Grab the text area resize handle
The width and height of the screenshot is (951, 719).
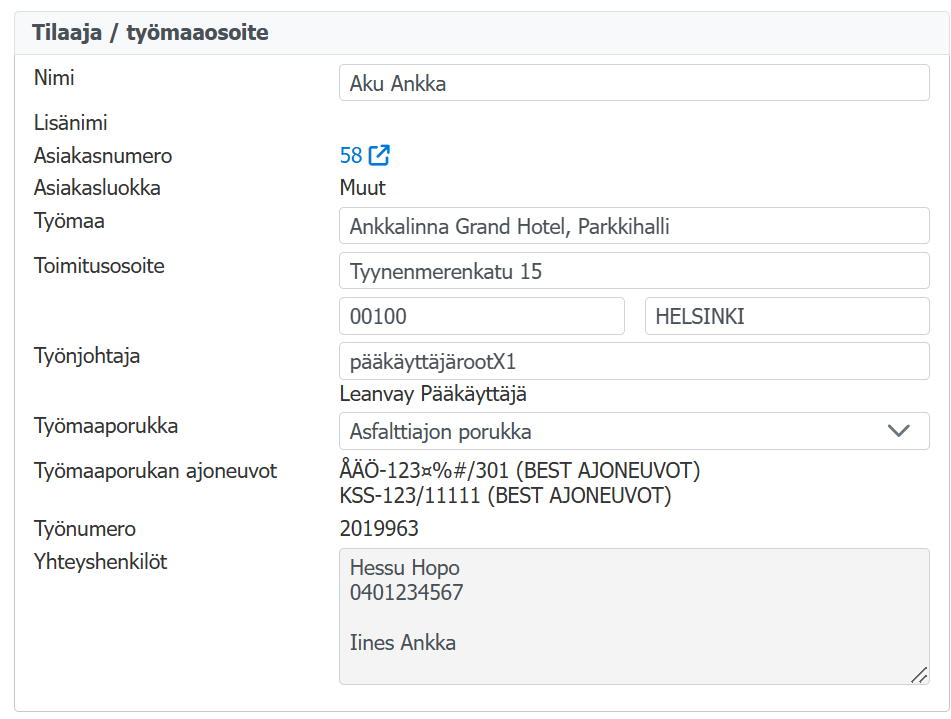pyautogui.click(x=919, y=675)
